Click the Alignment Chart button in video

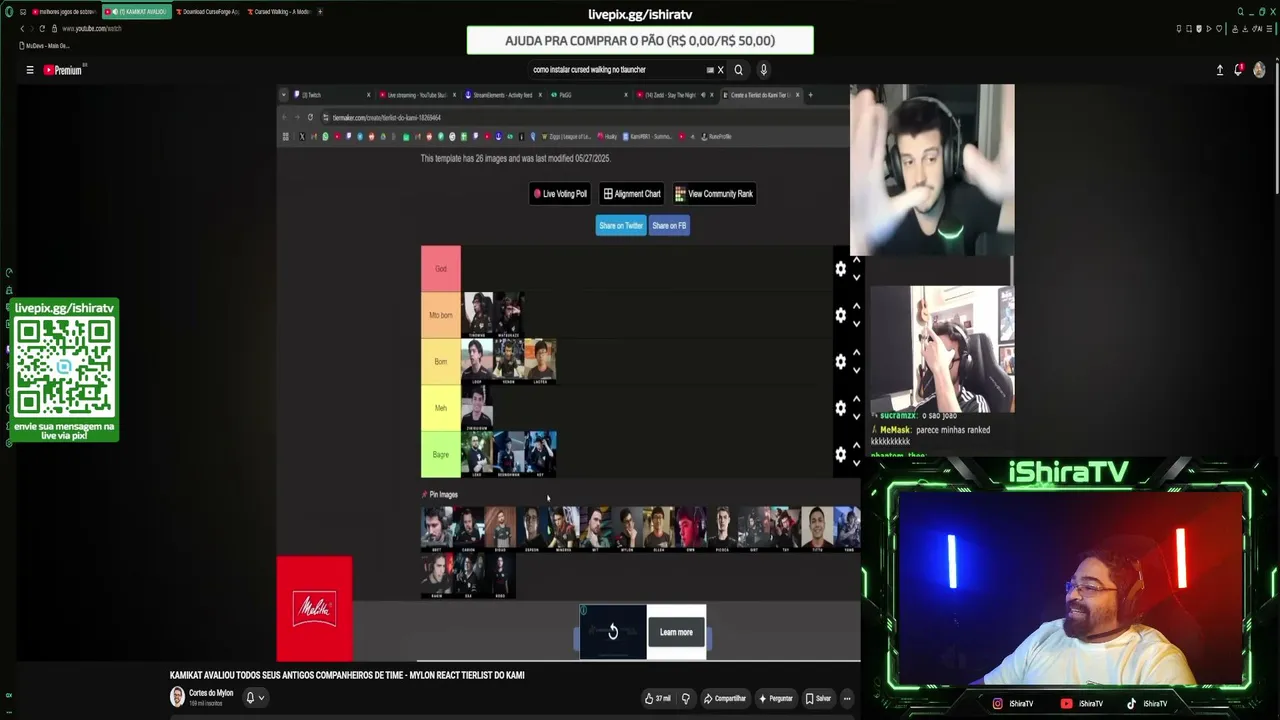[632, 194]
